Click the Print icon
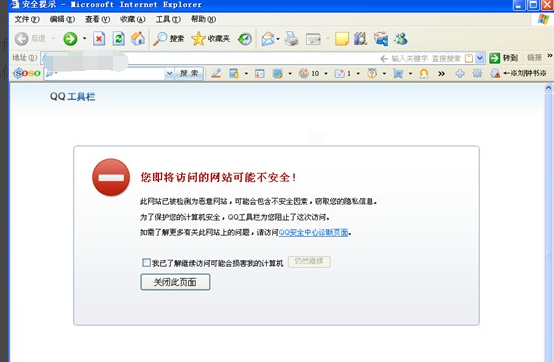The height and width of the screenshot is (362, 554). coord(291,38)
